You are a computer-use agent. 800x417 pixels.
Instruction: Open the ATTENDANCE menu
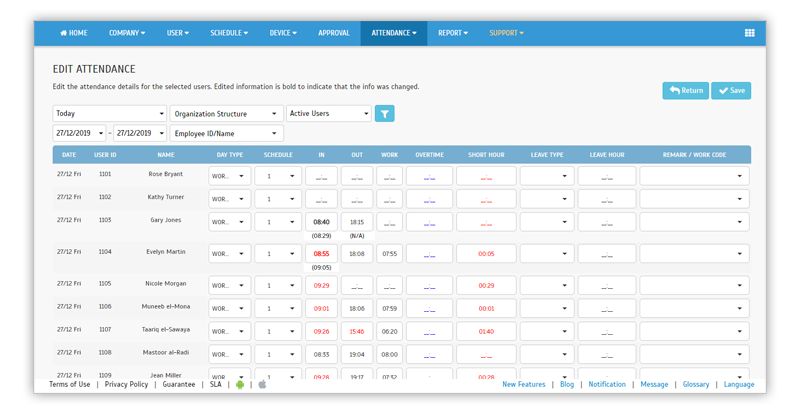(394, 33)
